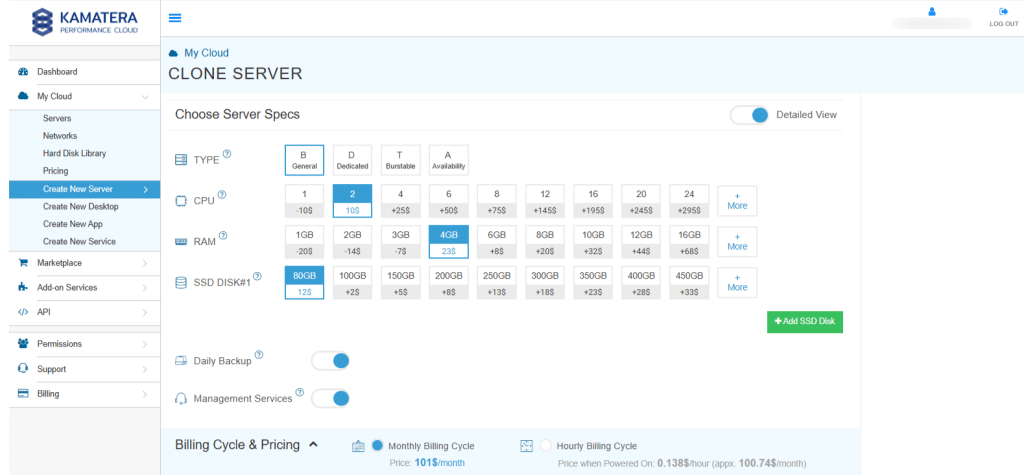The width and height of the screenshot is (1024, 475).
Task: Collapse the Billing Cycle & Pricing section
Action: 313,445
